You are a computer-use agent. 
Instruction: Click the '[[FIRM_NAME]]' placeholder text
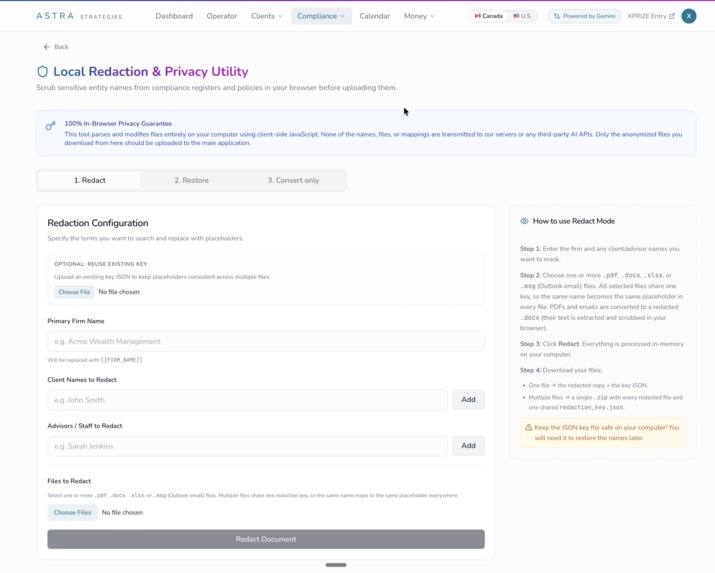click(121, 360)
